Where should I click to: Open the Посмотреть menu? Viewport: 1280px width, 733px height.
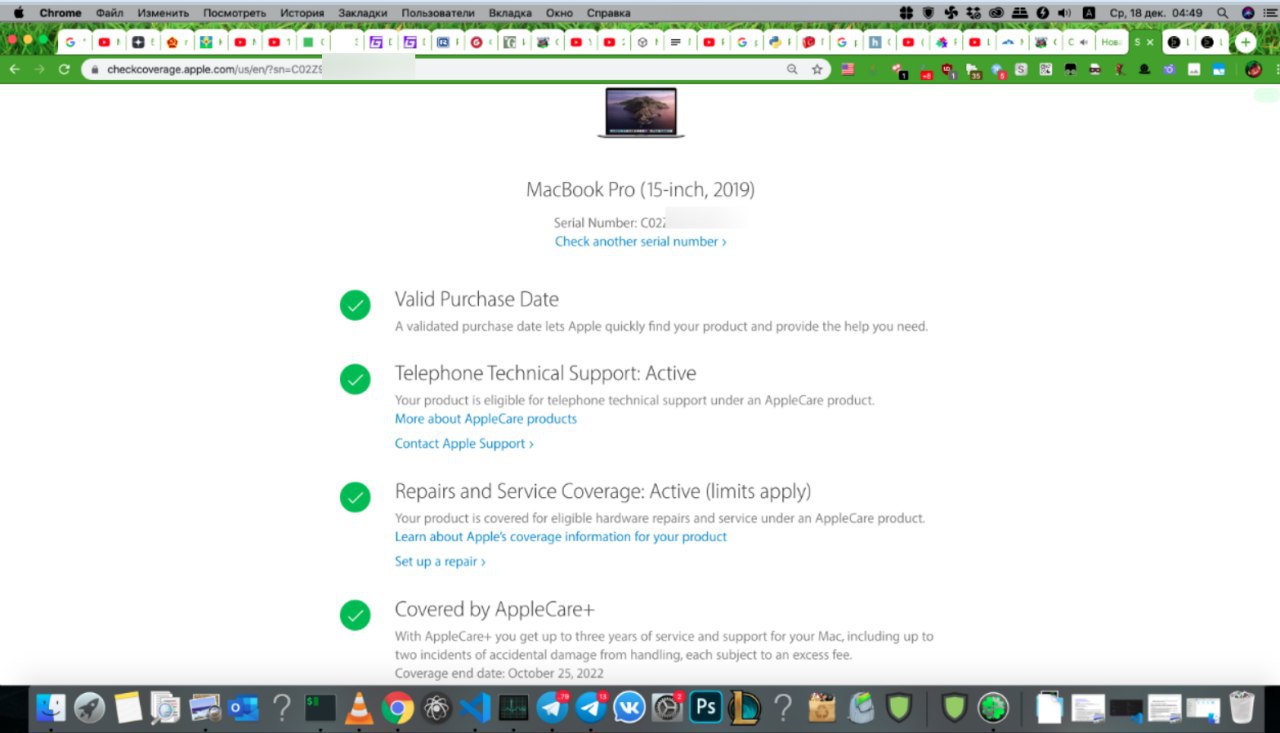[x=234, y=13]
